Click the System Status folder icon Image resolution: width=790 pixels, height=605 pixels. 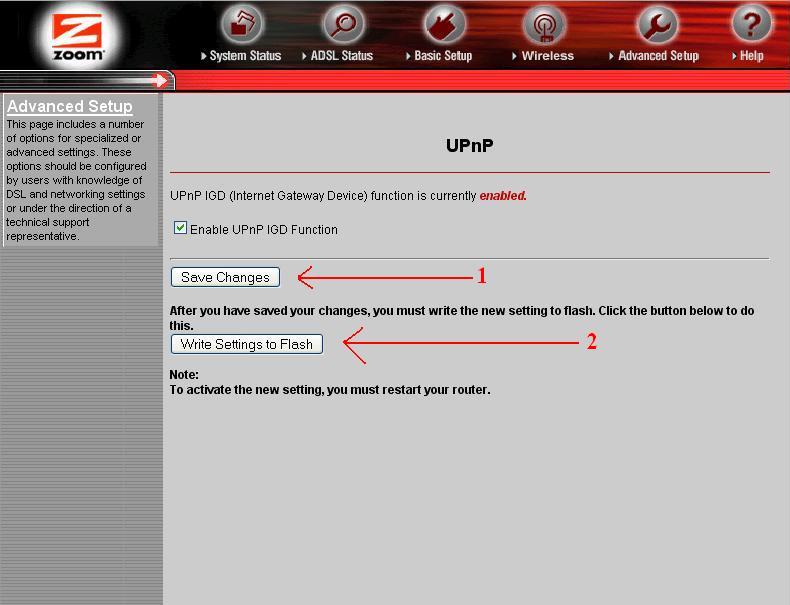coord(243,24)
